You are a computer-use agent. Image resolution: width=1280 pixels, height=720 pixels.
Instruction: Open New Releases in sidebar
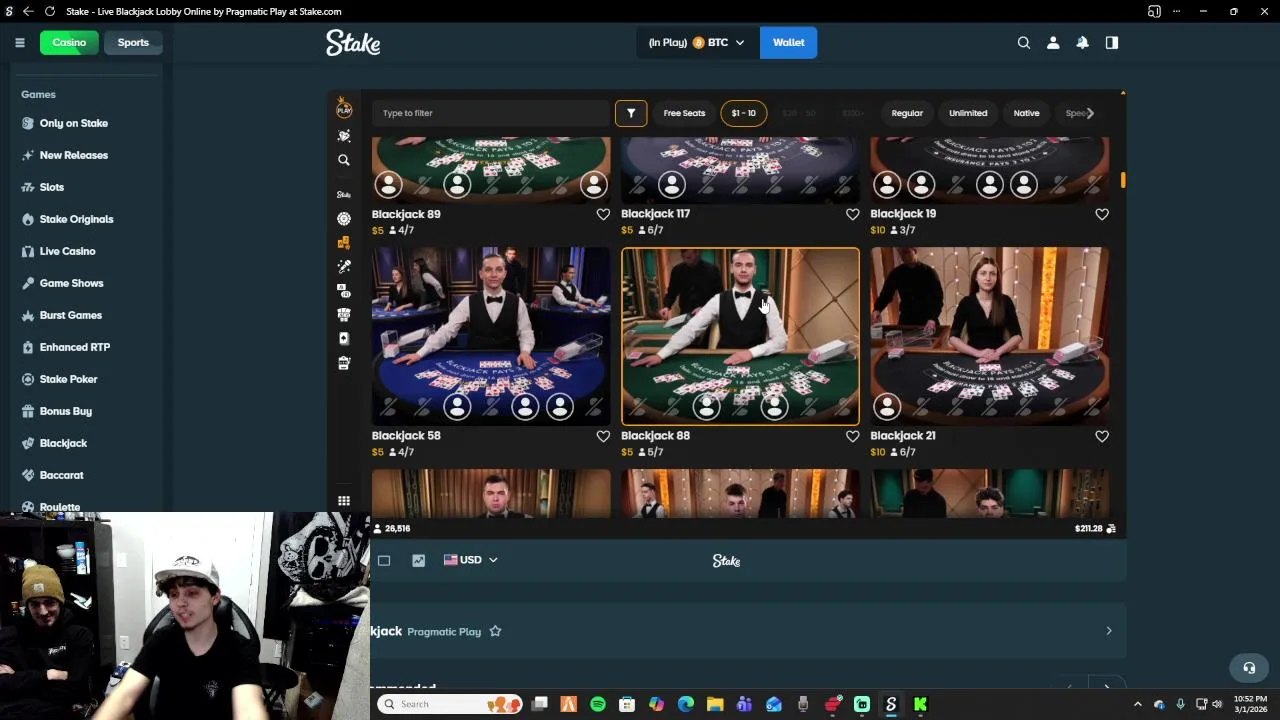[73, 155]
